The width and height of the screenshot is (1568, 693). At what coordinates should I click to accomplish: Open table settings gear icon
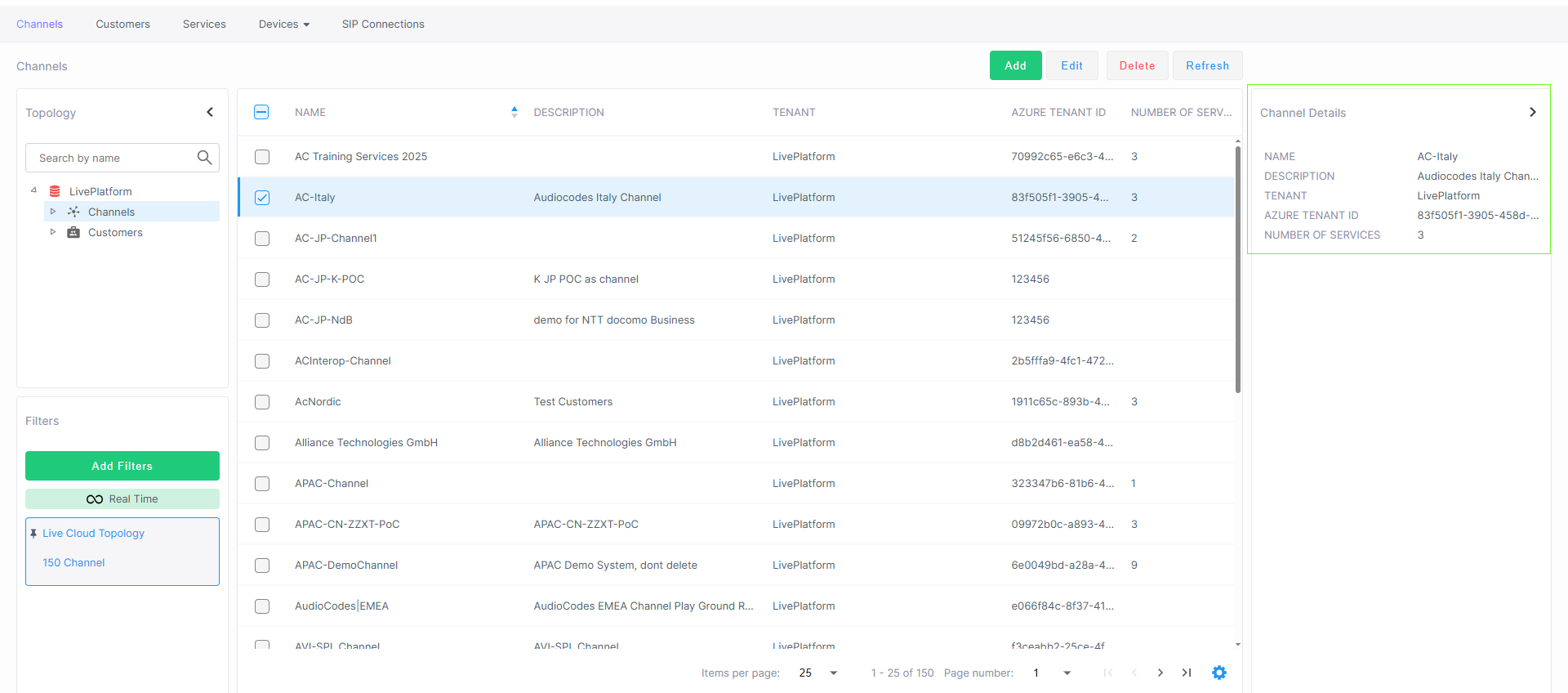(x=1218, y=673)
